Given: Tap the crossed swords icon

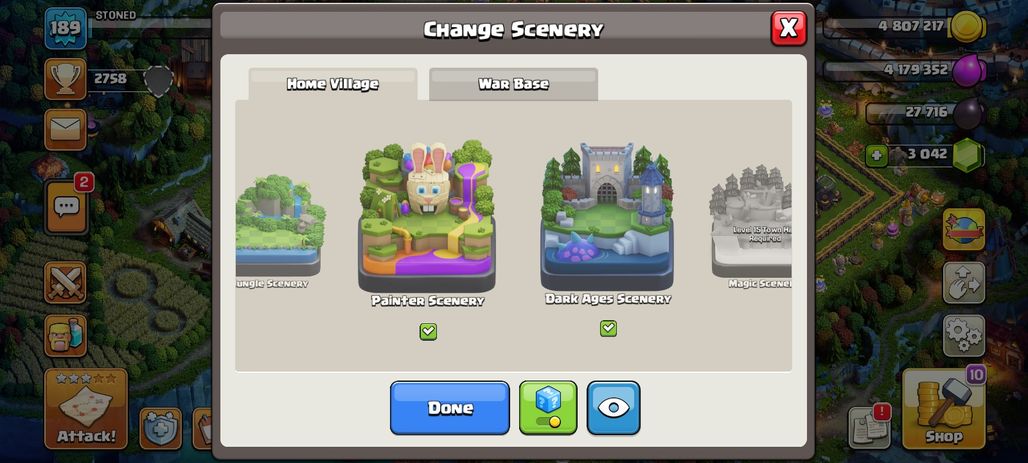Looking at the screenshot, I should click(66, 283).
